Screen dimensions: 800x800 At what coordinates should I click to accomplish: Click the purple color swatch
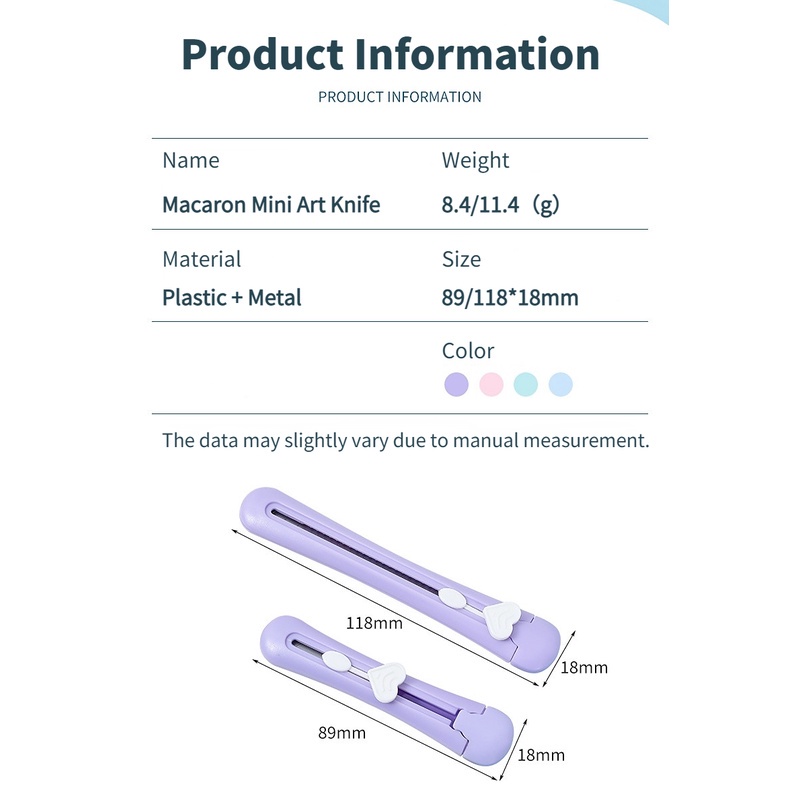point(456,384)
